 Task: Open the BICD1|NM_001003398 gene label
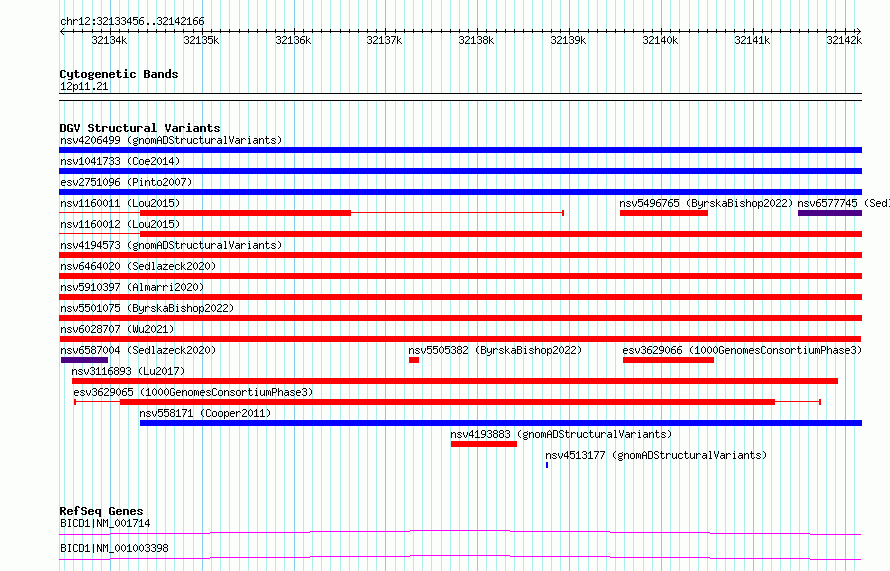coord(114,548)
